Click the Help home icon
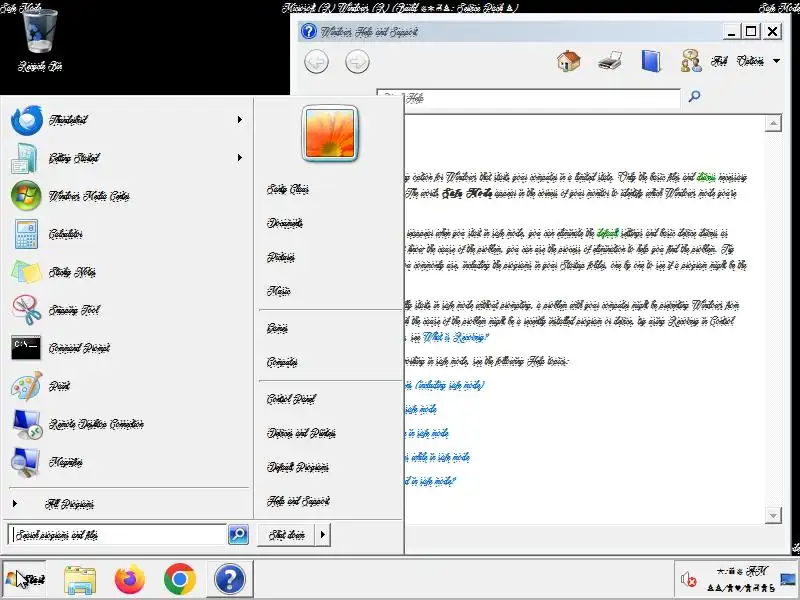 (569, 61)
